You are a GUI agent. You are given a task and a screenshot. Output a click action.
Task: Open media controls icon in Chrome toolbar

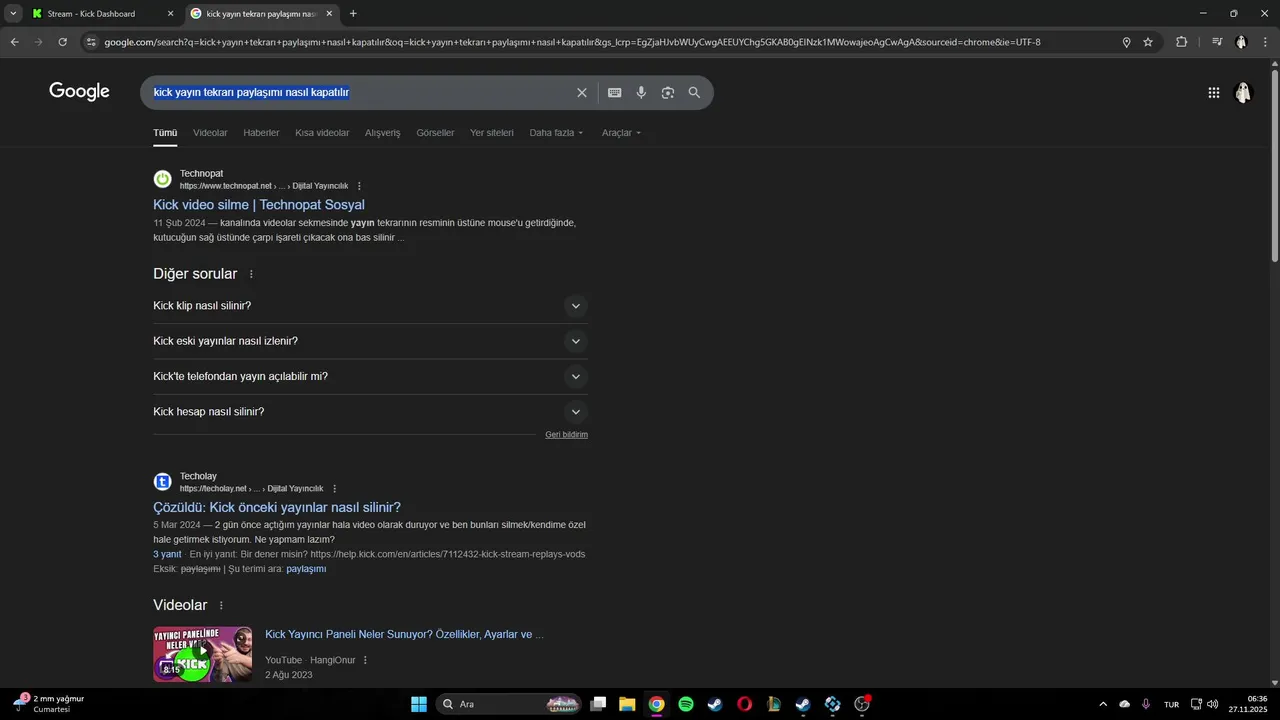(x=1217, y=42)
